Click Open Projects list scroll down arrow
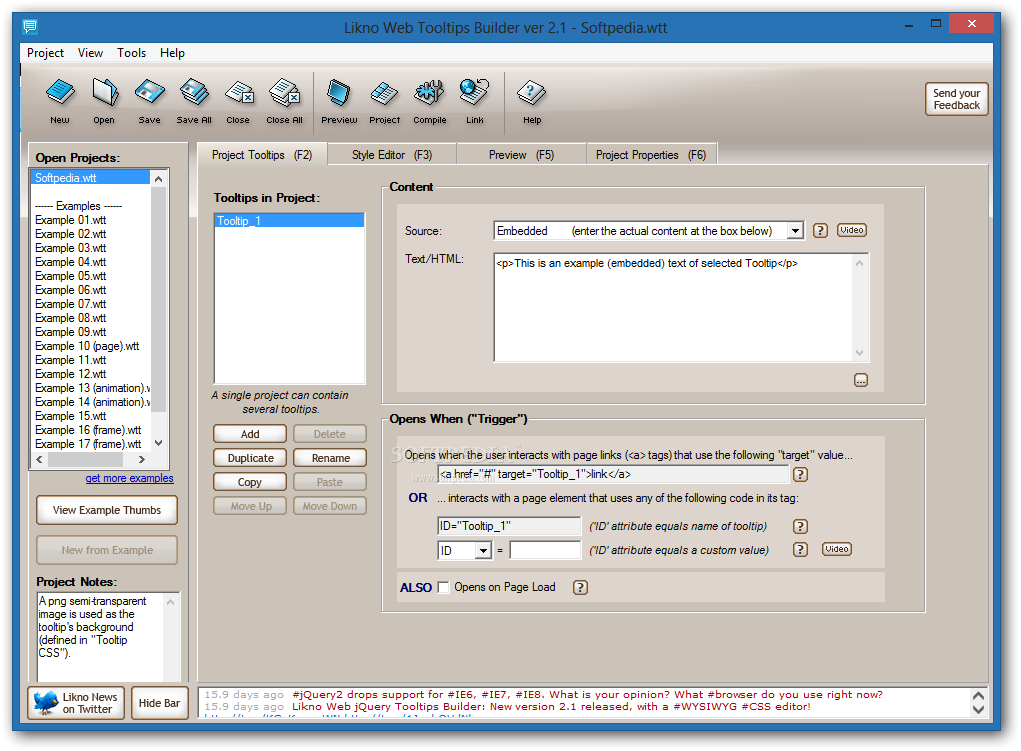Image resolution: width=1021 pixels, height=751 pixels. point(158,443)
